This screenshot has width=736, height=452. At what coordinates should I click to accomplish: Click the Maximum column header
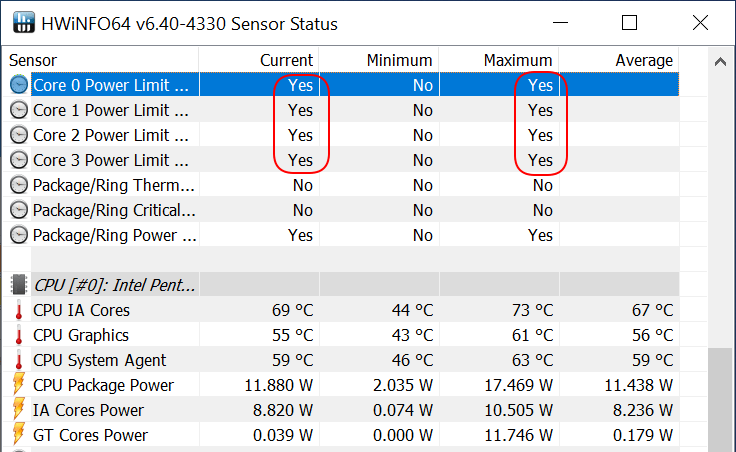click(499, 60)
